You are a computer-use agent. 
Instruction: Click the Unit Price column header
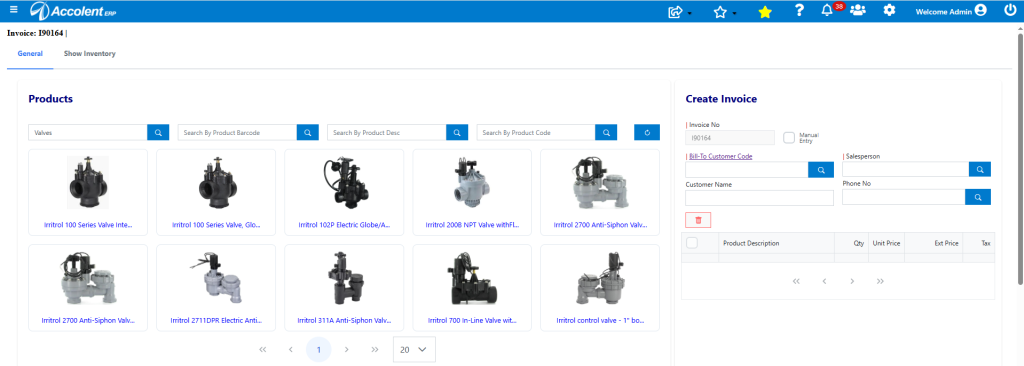pos(887,243)
